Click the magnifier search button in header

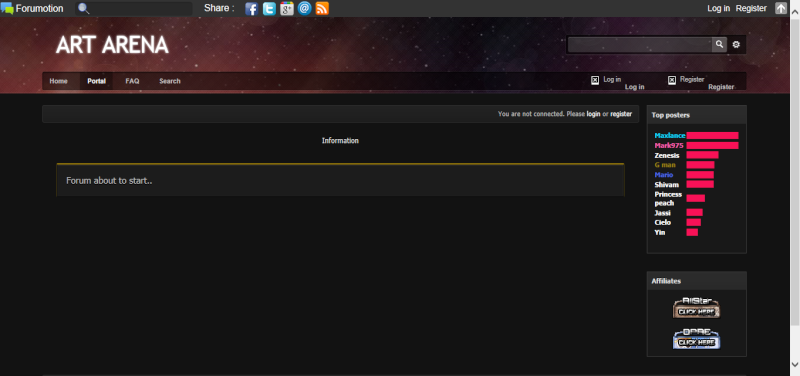(719, 44)
